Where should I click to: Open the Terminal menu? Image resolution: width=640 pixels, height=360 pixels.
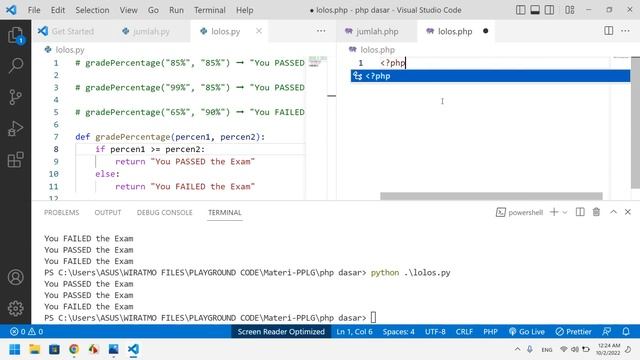click(210, 10)
